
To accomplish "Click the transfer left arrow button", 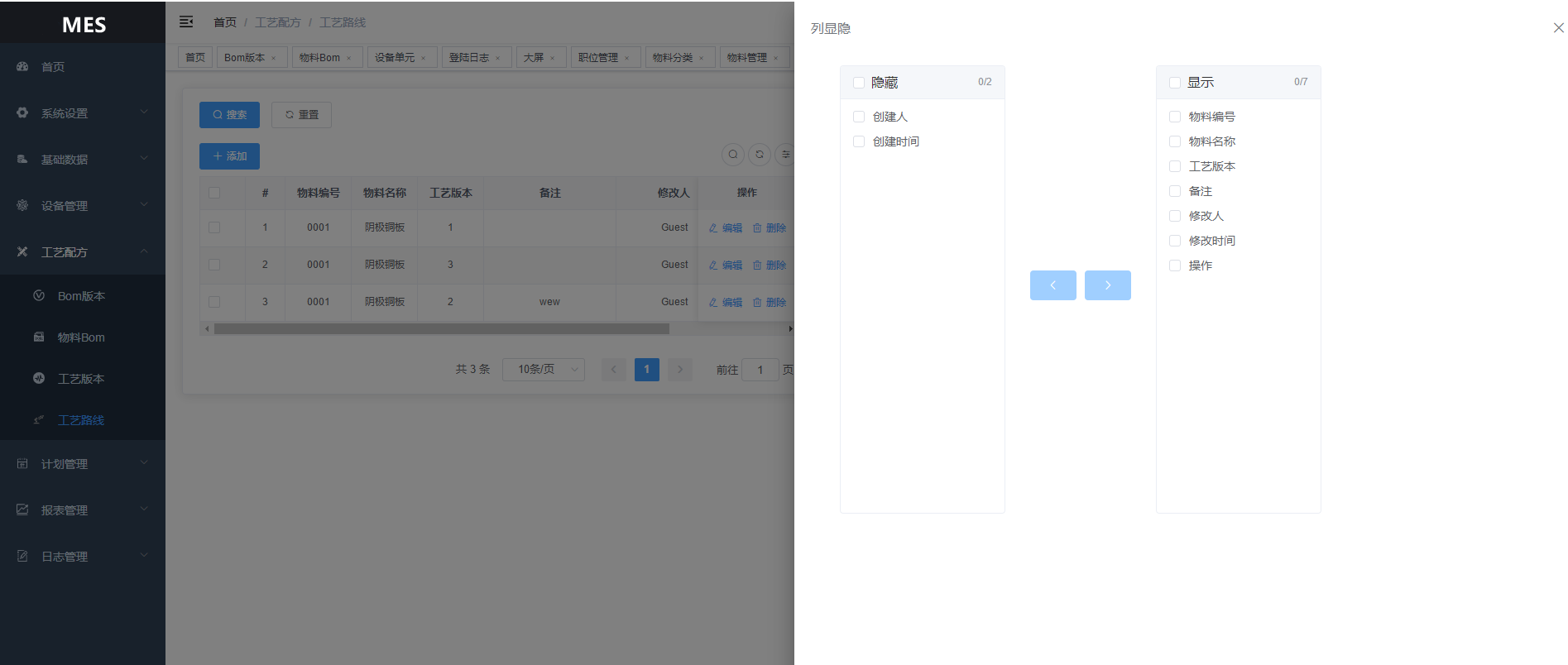I will pos(1053,285).
